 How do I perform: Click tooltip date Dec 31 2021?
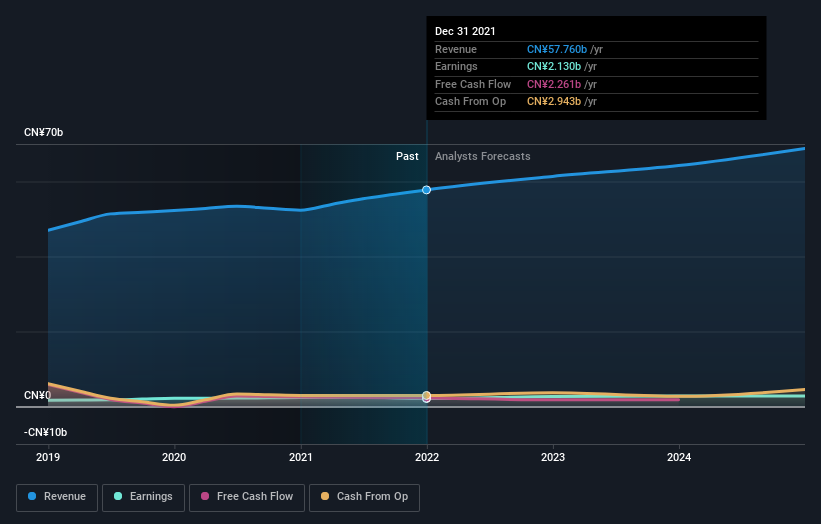pos(465,31)
